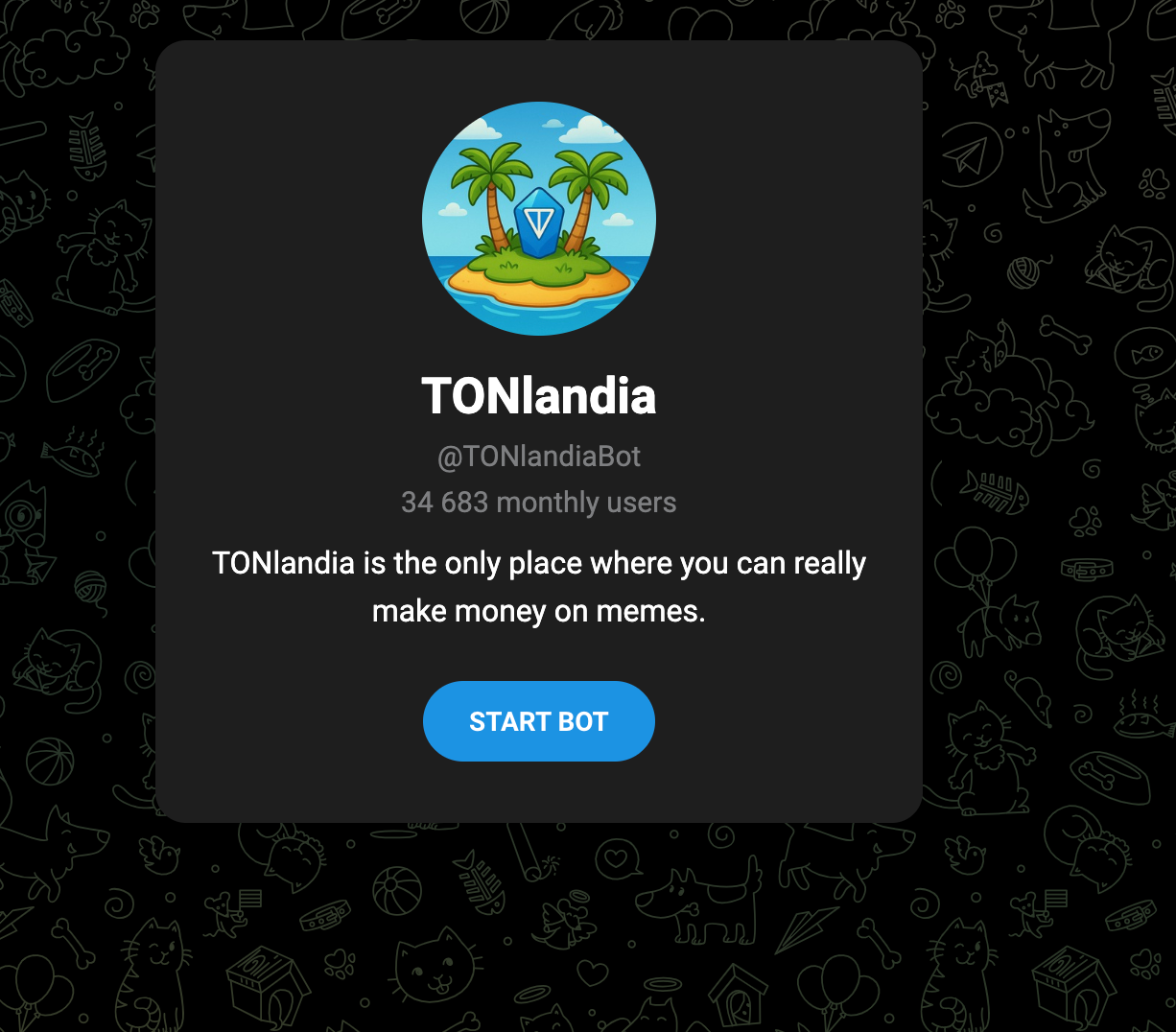Click the heart speech bubble doodle below card

(617, 858)
